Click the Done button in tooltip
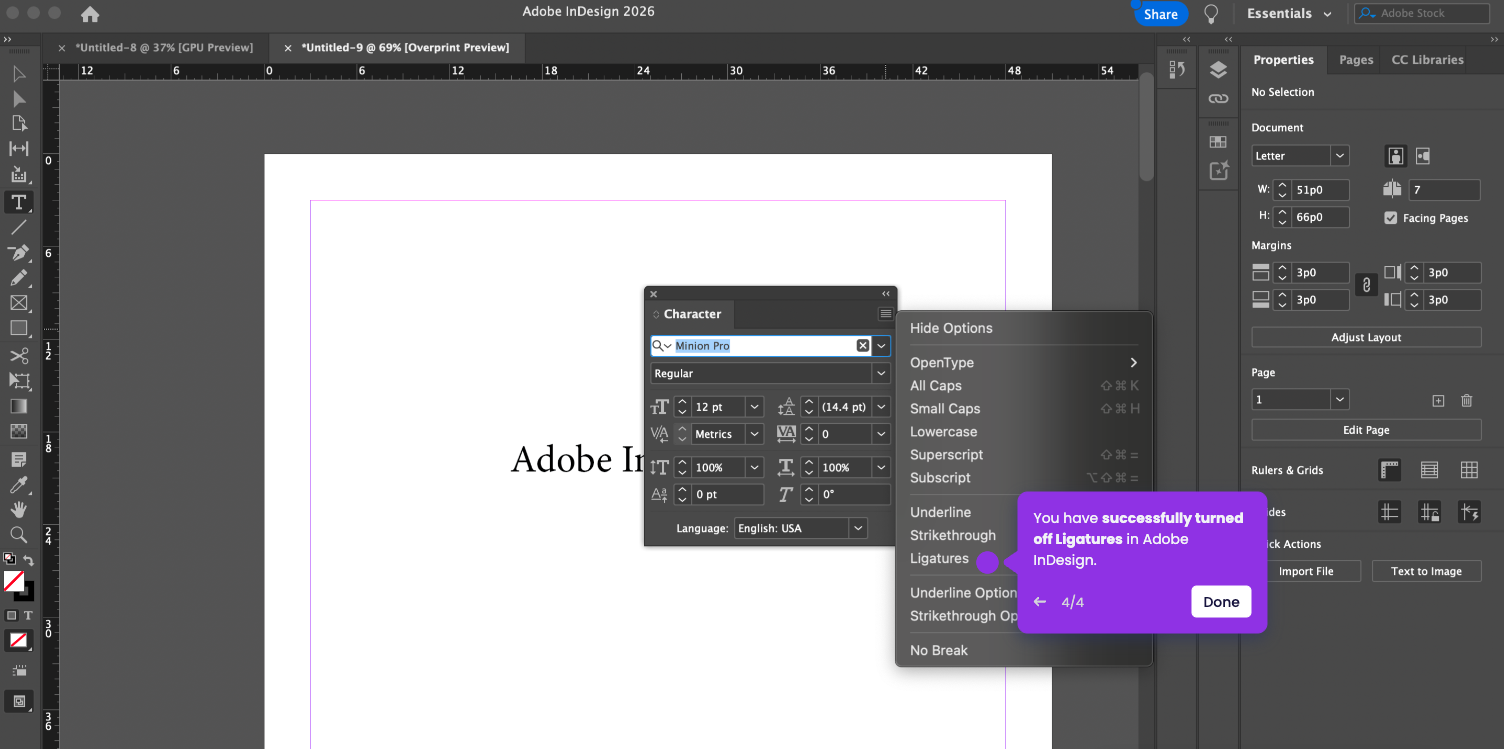 pyautogui.click(x=1221, y=602)
